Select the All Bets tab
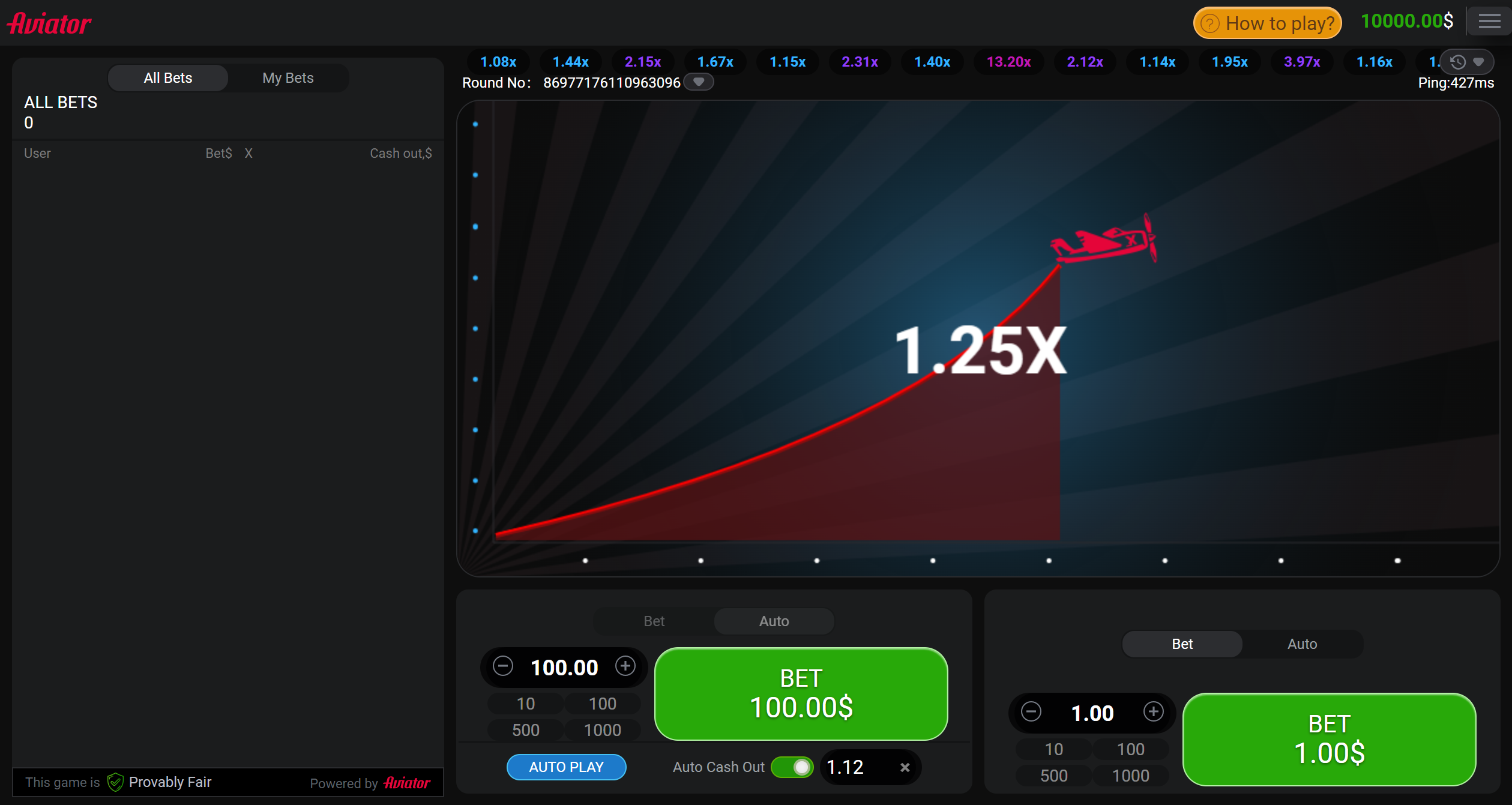Viewport: 1512px width, 805px height. click(168, 78)
